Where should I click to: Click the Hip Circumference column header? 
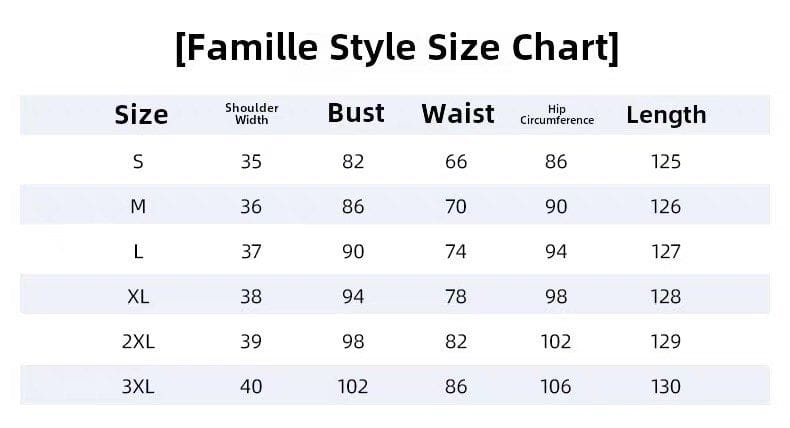click(557, 115)
